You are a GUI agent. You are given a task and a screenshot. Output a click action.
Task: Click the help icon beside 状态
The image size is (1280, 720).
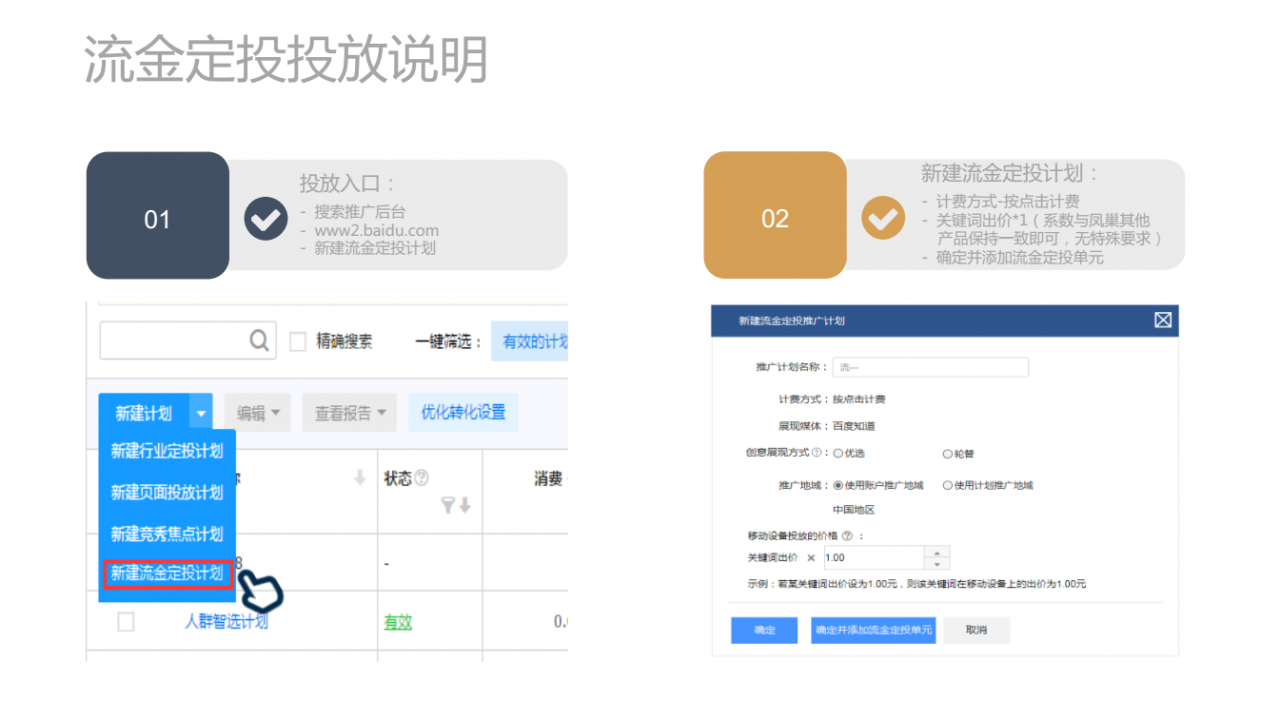coord(421,479)
